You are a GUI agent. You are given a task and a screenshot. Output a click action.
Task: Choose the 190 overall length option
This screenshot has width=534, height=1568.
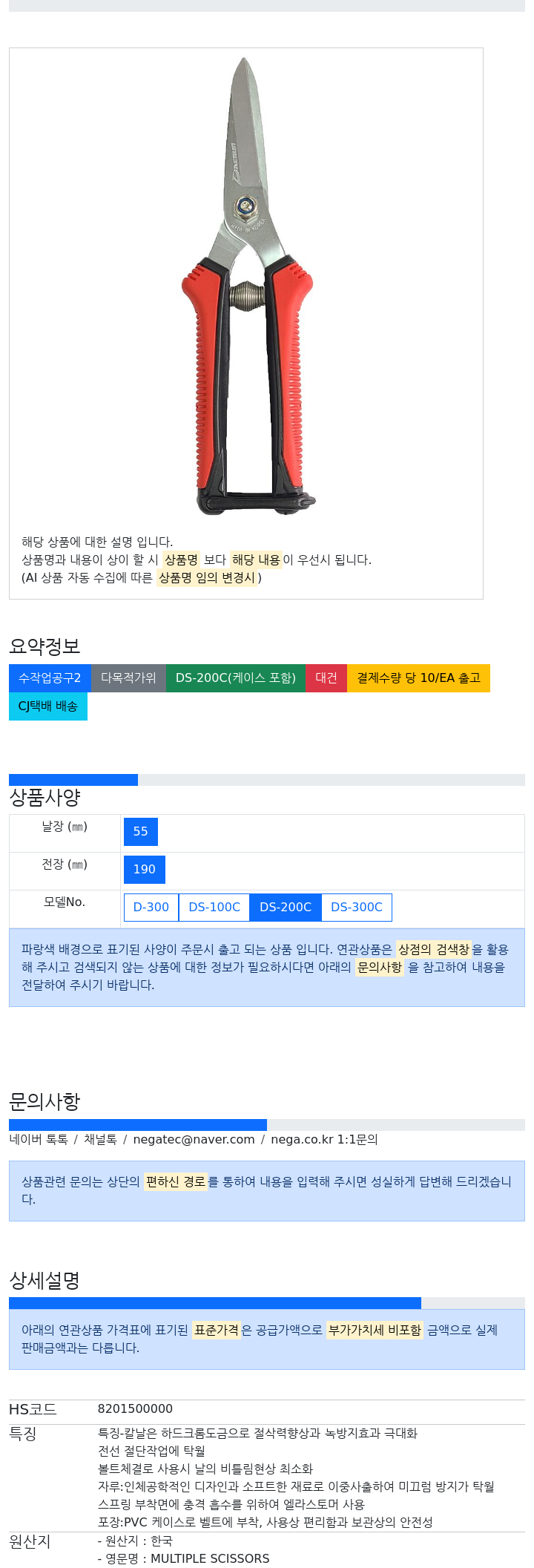(x=145, y=870)
